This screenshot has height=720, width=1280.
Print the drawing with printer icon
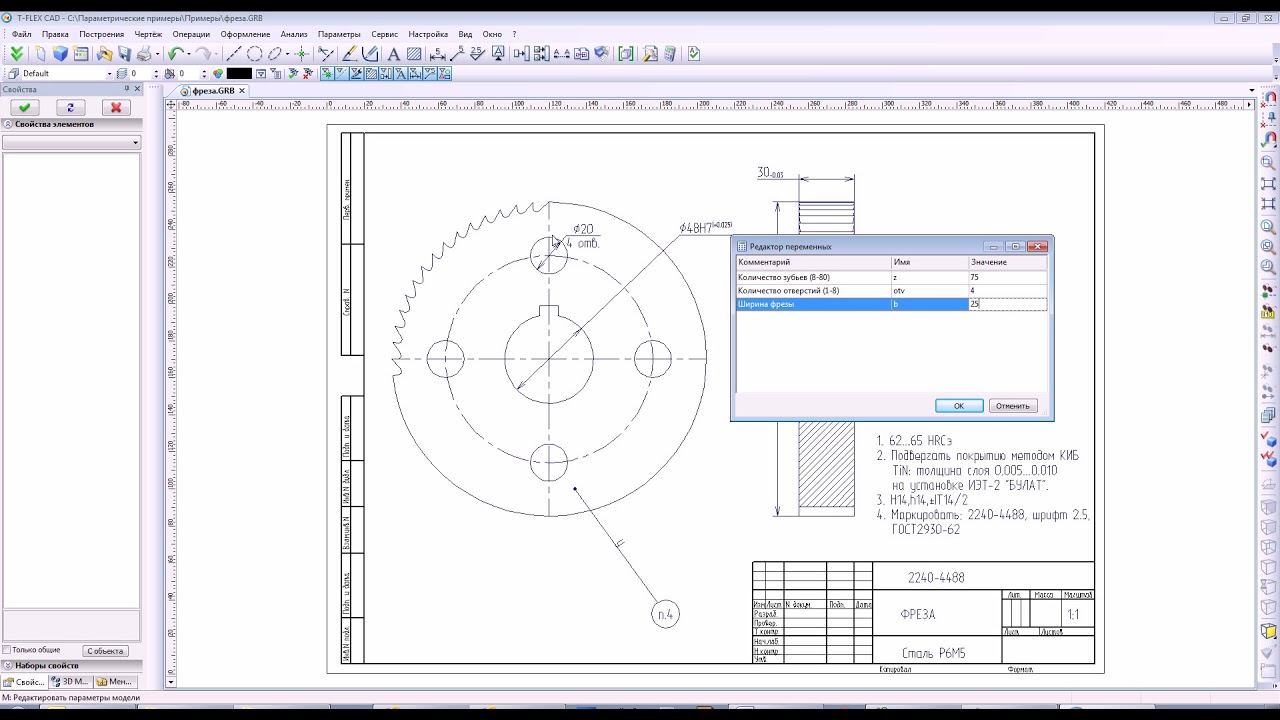pos(143,53)
